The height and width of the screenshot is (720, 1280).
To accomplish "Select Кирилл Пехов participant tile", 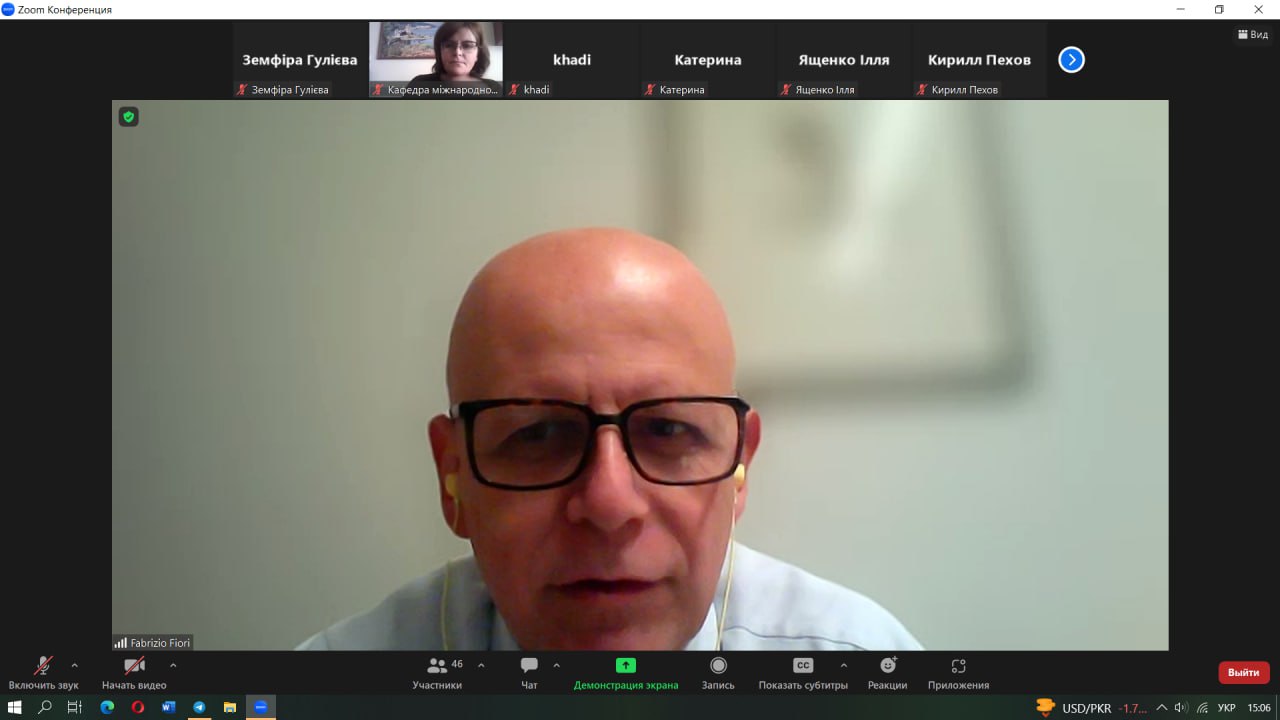I will click(x=980, y=60).
